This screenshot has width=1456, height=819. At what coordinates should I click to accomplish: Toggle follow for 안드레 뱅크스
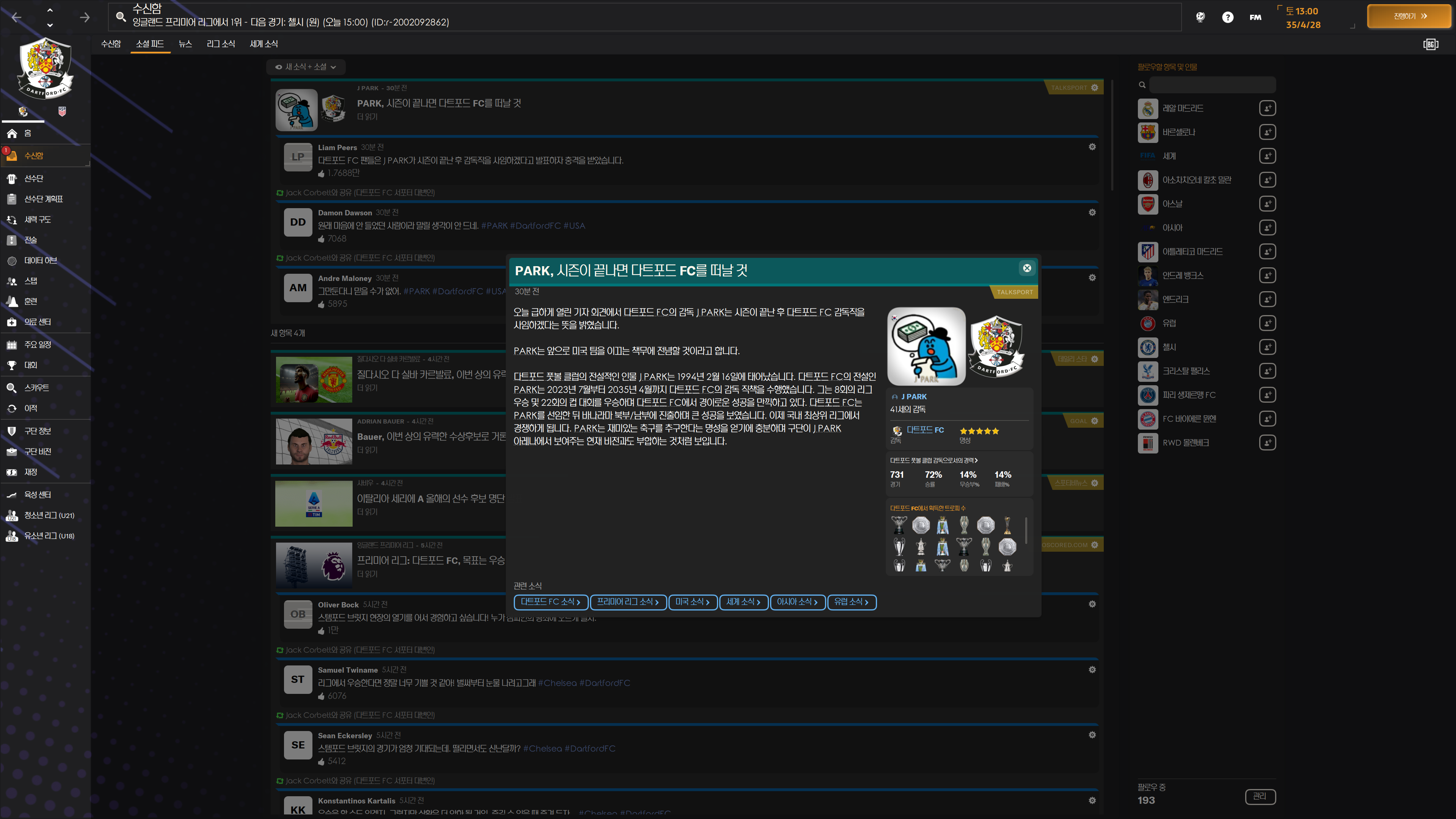coord(1267,275)
